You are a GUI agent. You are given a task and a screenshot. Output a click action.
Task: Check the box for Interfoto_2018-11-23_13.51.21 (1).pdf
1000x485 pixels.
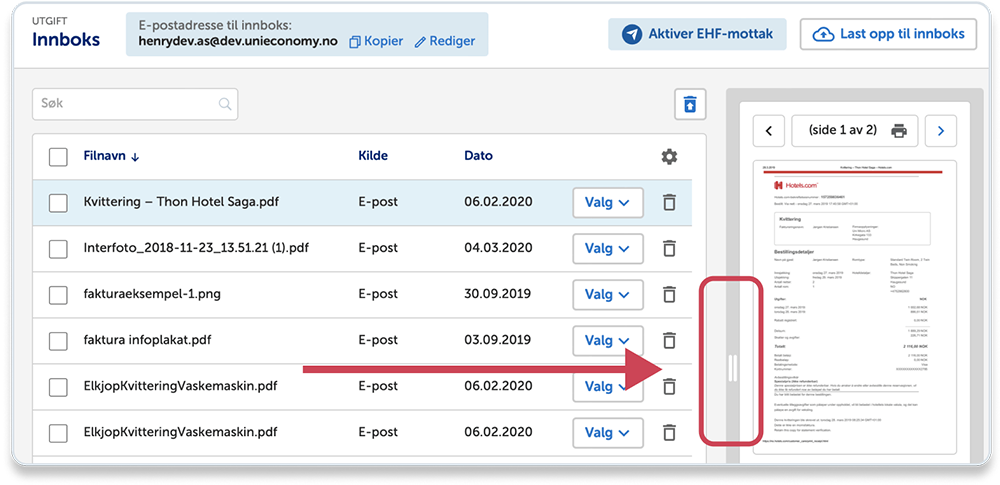pos(58,248)
